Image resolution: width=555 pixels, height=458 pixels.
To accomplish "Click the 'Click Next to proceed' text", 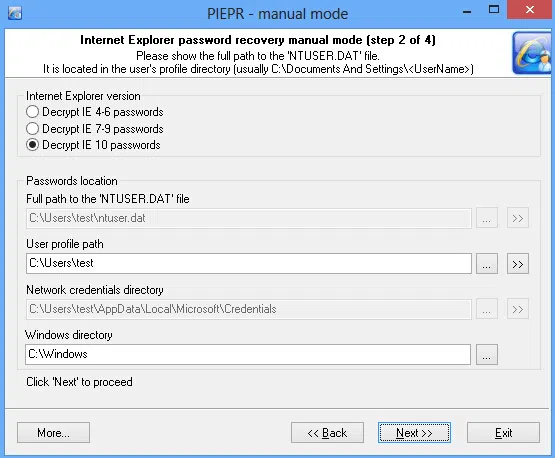I will pos(79,382).
